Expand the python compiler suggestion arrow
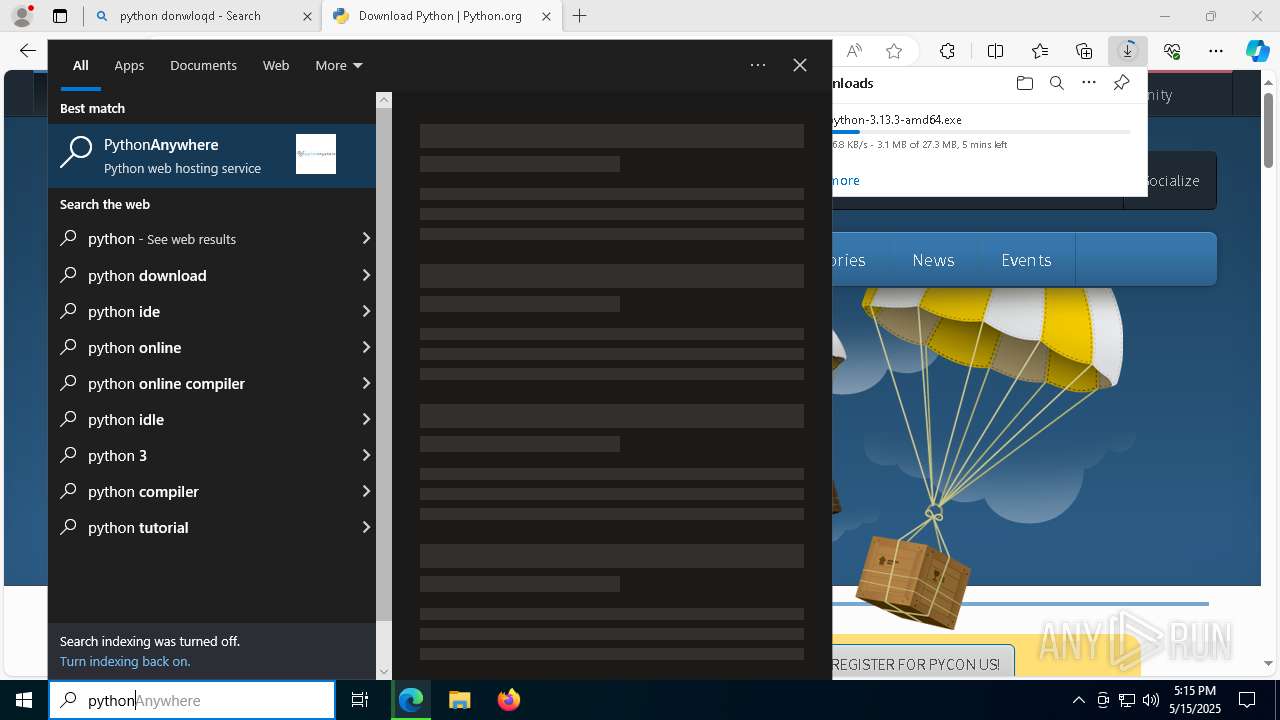 point(366,491)
